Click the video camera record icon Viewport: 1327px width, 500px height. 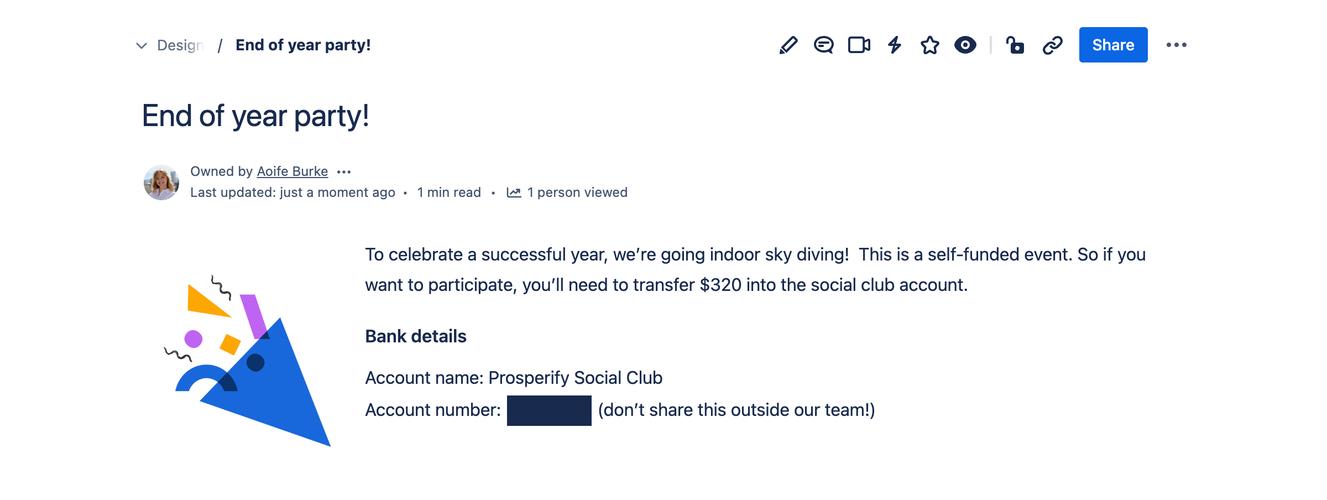tap(858, 45)
